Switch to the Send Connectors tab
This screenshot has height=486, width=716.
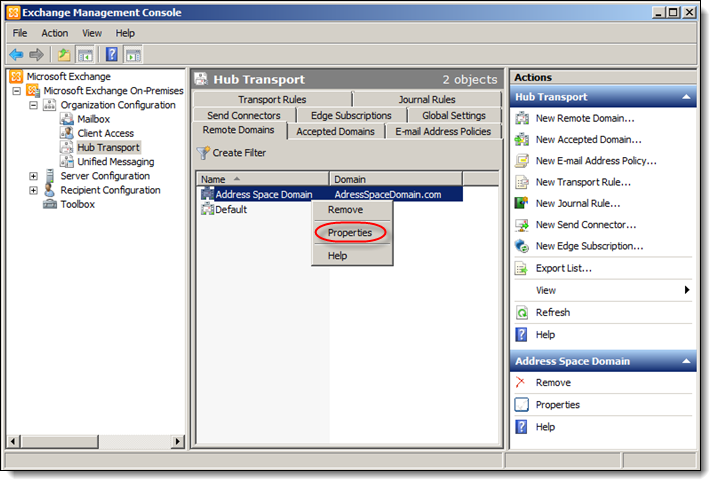[244, 116]
